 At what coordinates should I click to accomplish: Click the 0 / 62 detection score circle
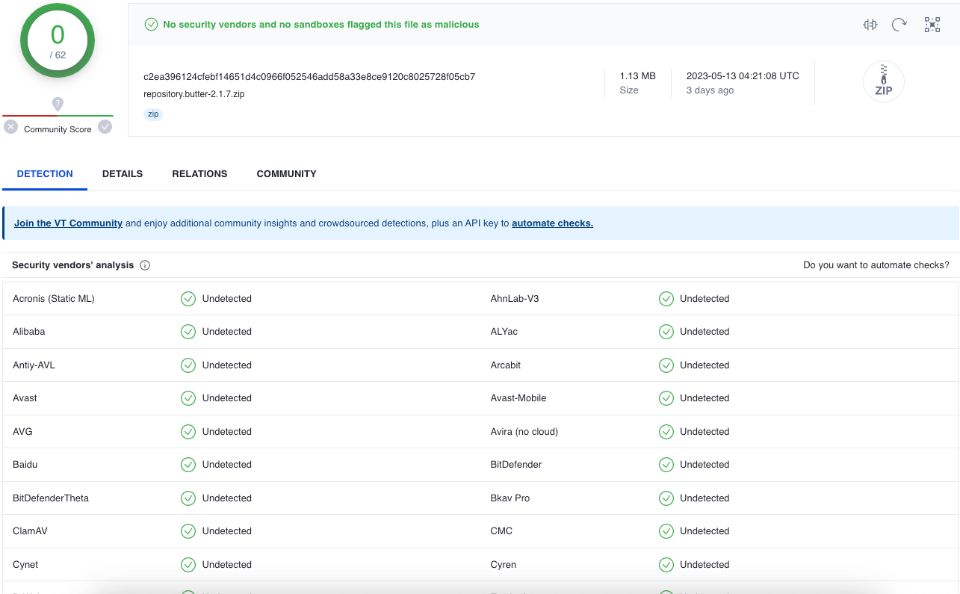(x=58, y=40)
